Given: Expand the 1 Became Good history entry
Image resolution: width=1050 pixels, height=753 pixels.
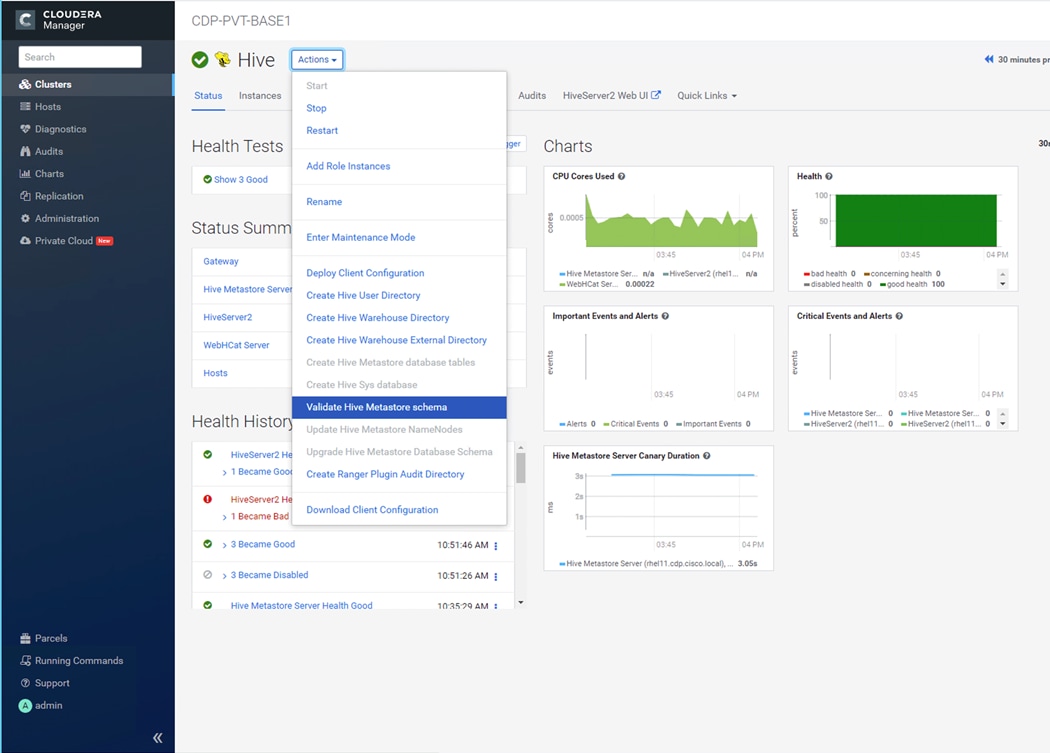Looking at the screenshot, I should (224, 472).
